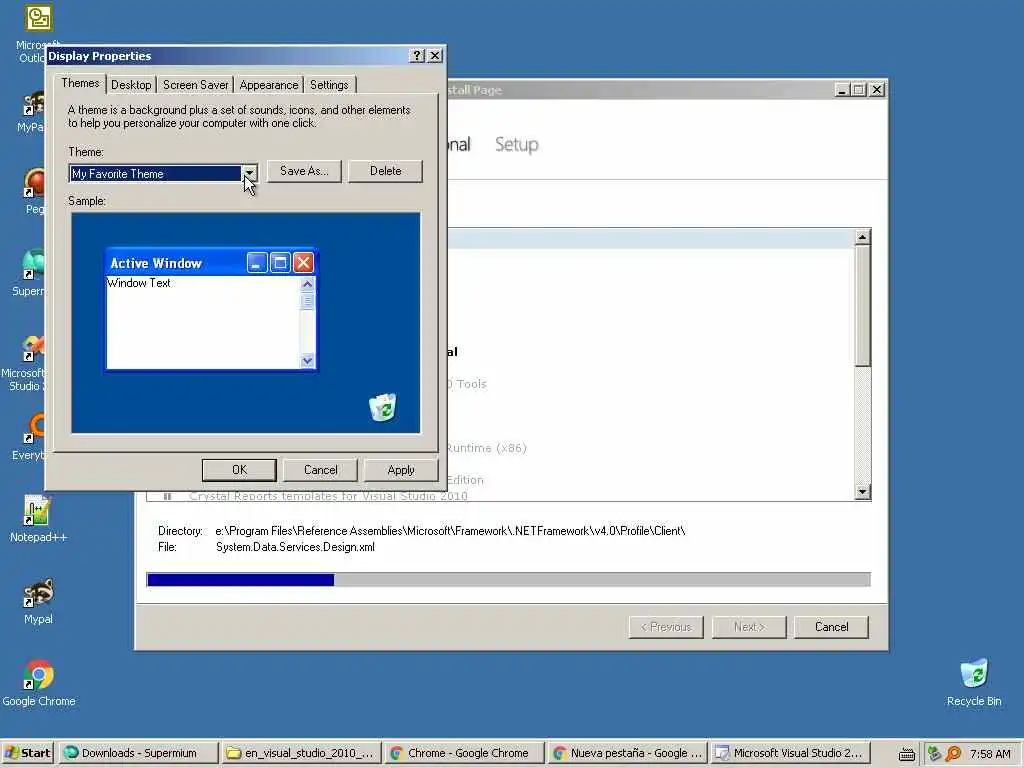Viewport: 1024px width, 768px height.
Task: Switch to the Themes tab
Action: point(80,83)
